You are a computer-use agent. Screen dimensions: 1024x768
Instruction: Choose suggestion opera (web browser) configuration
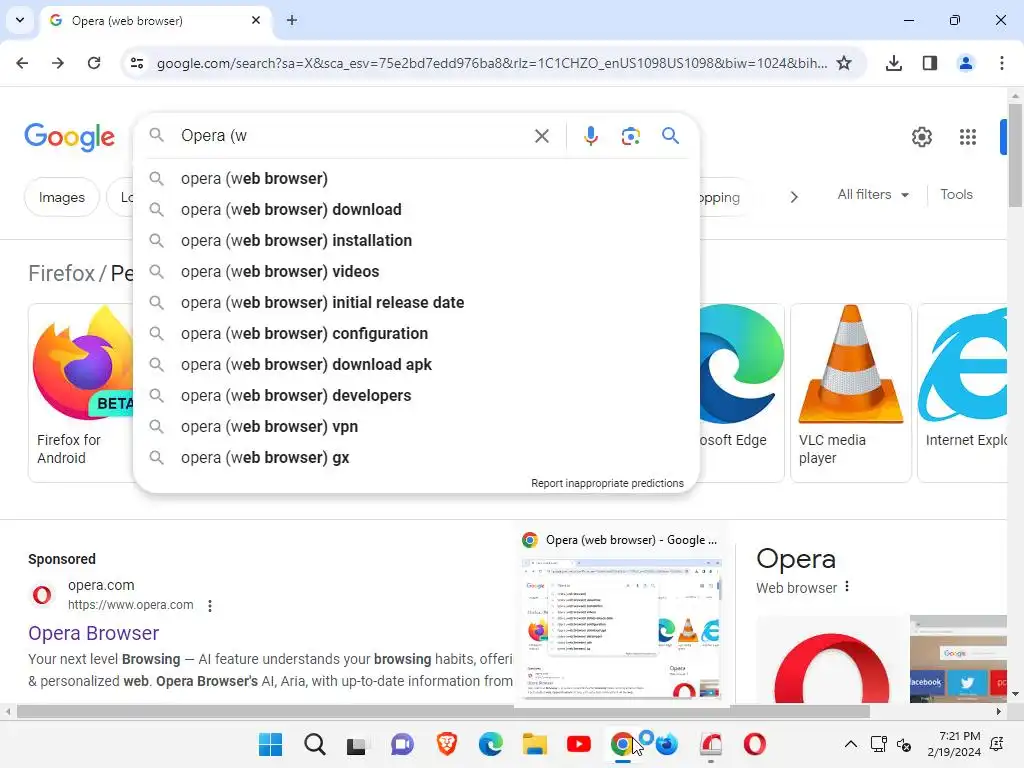(416, 334)
